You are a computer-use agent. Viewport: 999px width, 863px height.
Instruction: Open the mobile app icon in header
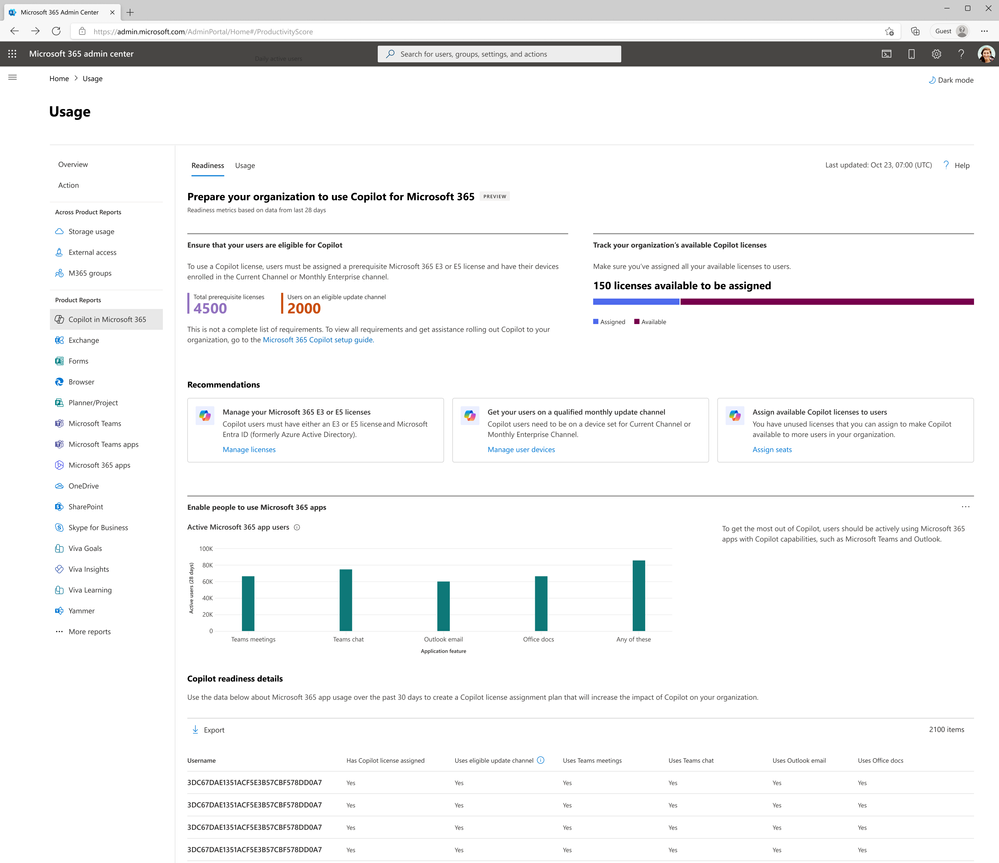click(x=911, y=54)
